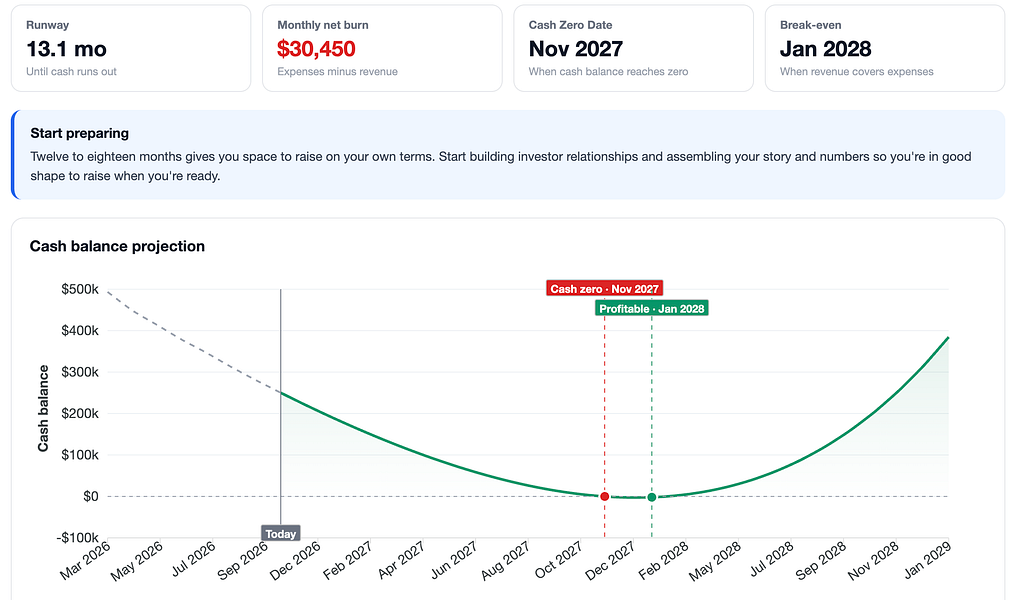This screenshot has width=1017, height=600.
Task: Click the "Until cash runs out" caption
Action: pyautogui.click(x=71, y=71)
